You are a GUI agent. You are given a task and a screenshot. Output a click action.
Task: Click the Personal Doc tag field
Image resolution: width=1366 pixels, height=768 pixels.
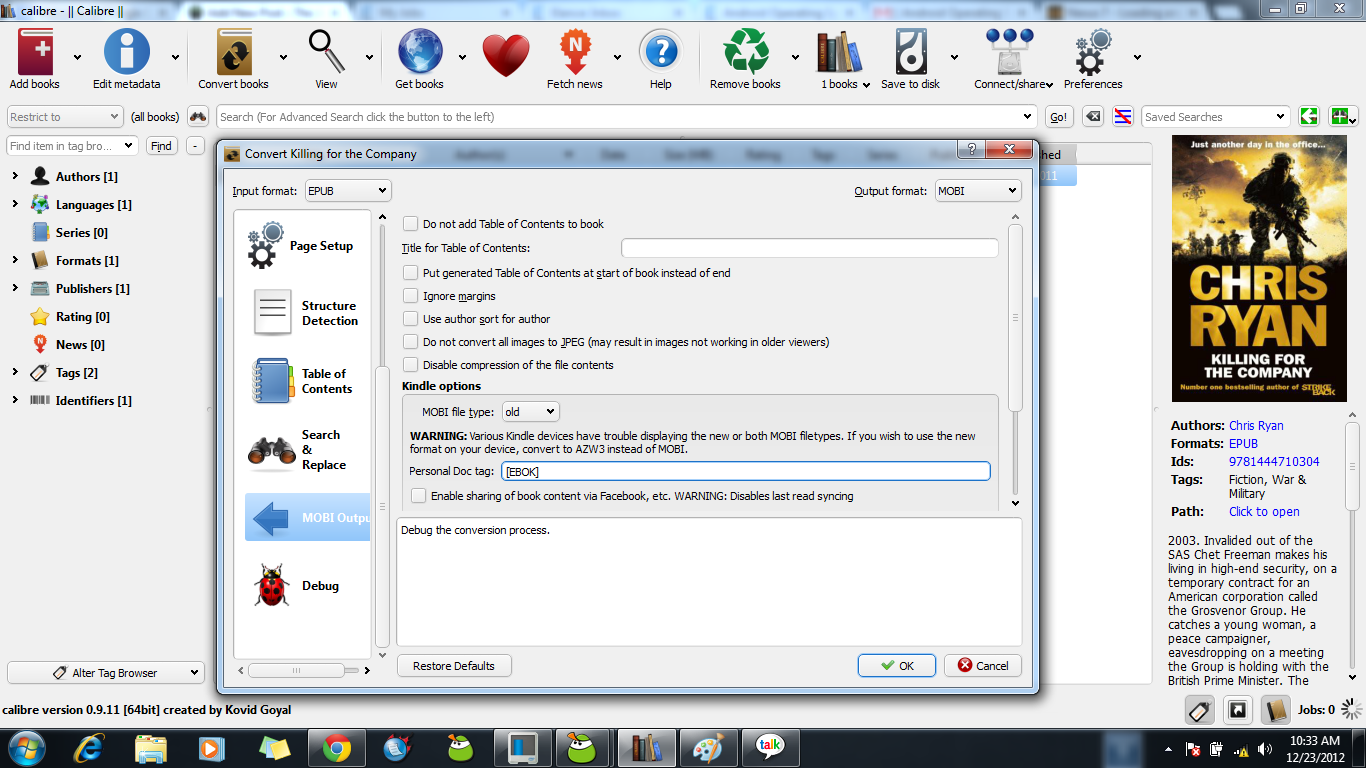point(745,471)
